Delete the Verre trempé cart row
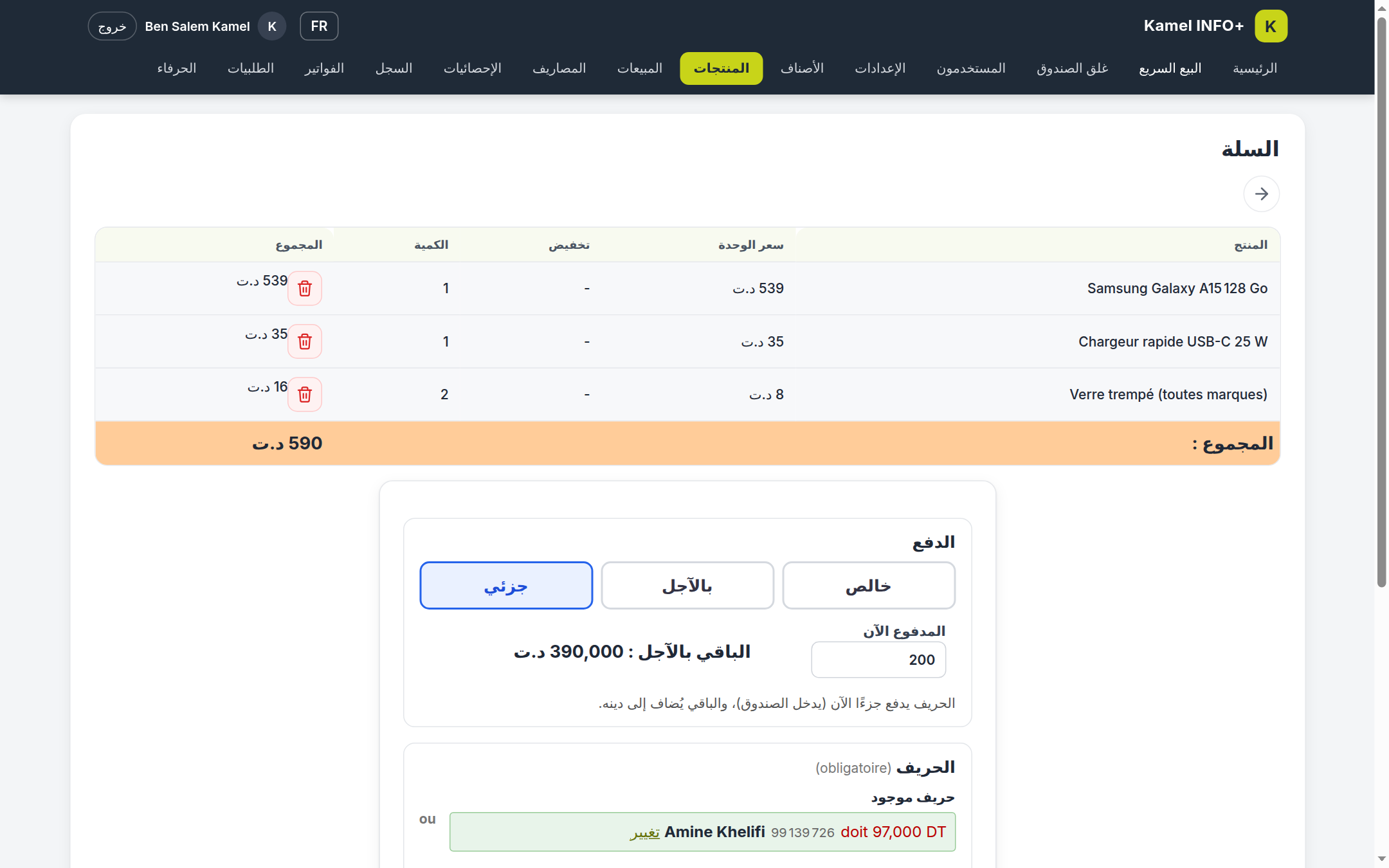The width and height of the screenshot is (1389, 868). coord(305,394)
